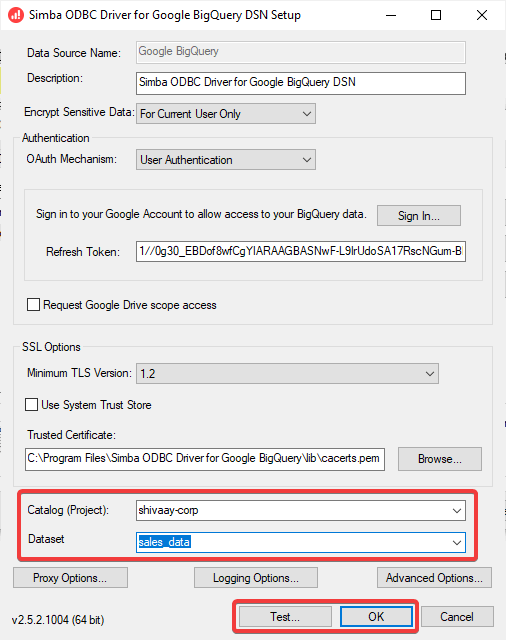Open the Minimum TLS Version dropdown
506x640 pixels.
(x=287, y=373)
